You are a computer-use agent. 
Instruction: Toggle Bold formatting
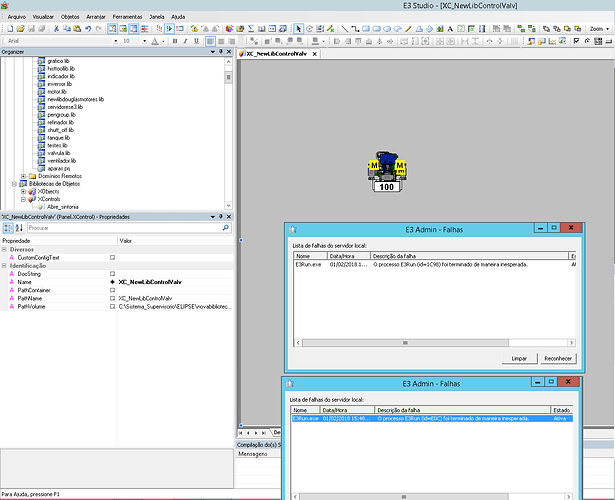(x=175, y=41)
